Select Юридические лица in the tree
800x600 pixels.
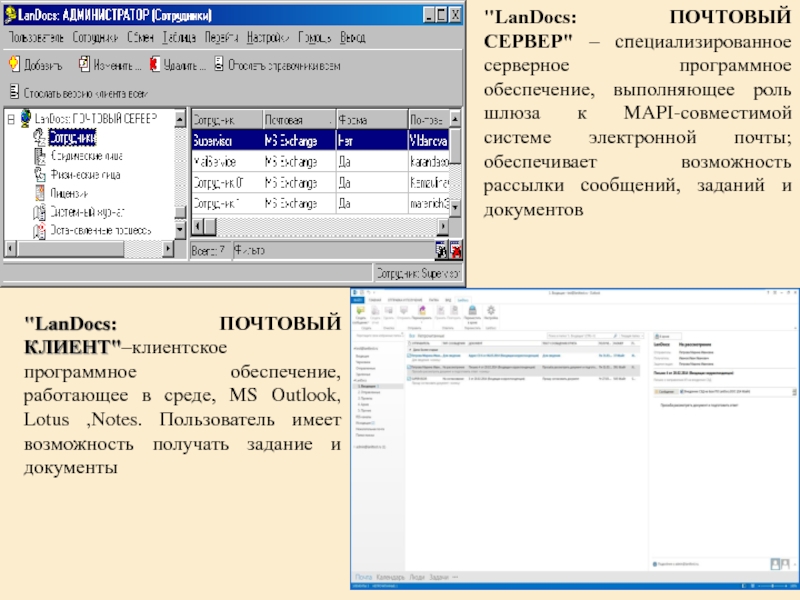(88, 155)
